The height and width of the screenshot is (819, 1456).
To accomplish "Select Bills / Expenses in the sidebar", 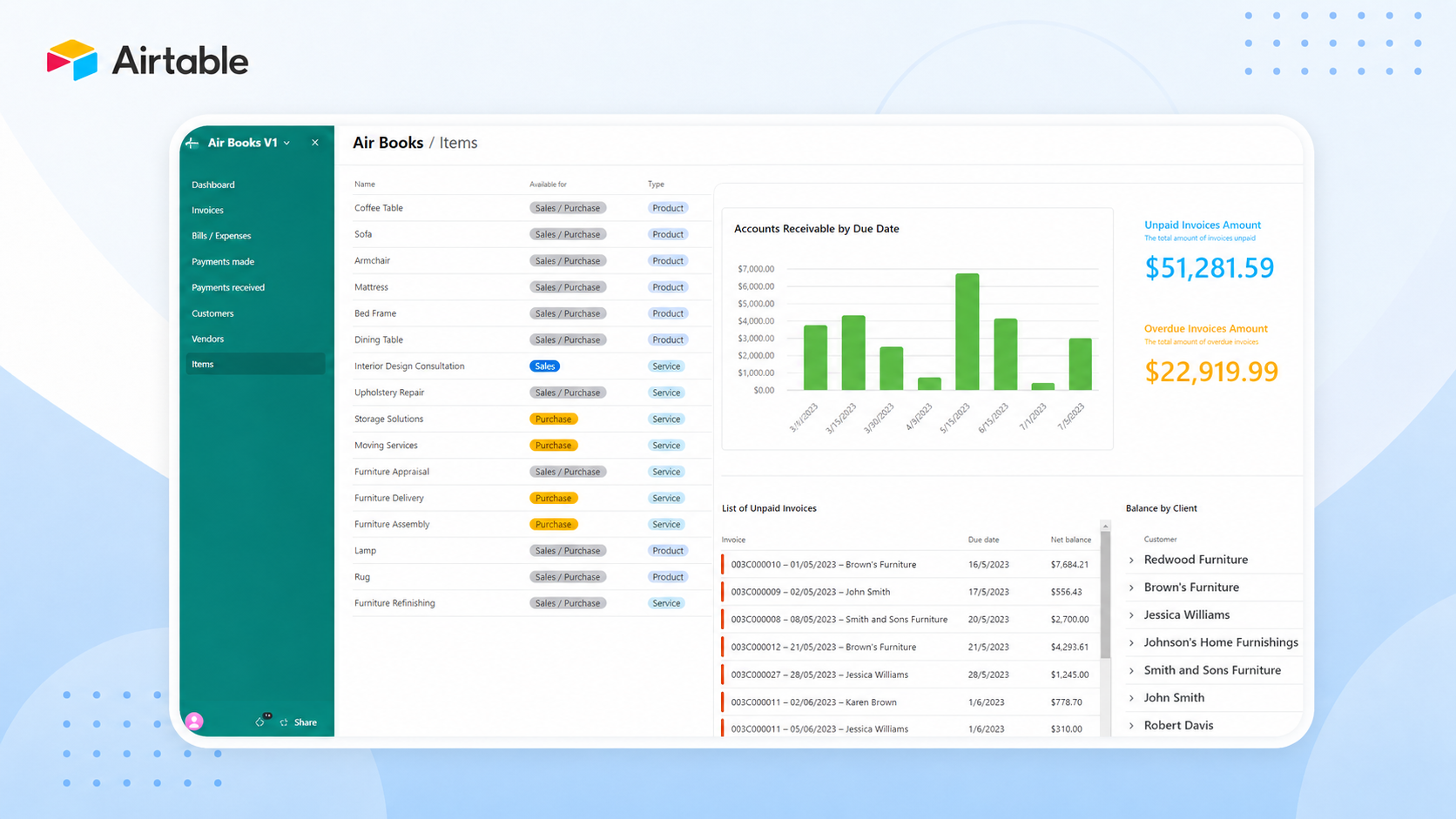I will click(x=221, y=236).
